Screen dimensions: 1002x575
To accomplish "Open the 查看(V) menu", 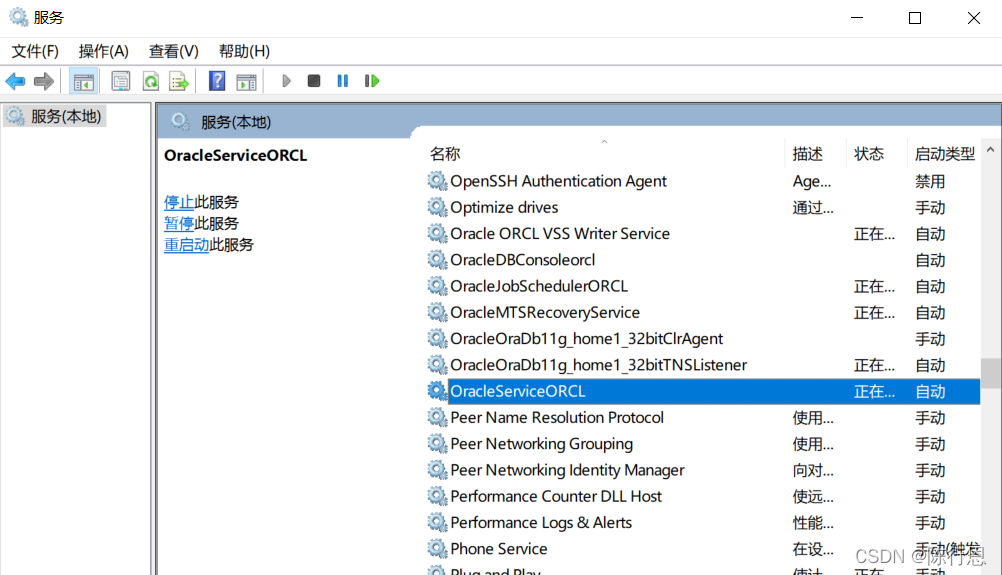I will (174, 51).
